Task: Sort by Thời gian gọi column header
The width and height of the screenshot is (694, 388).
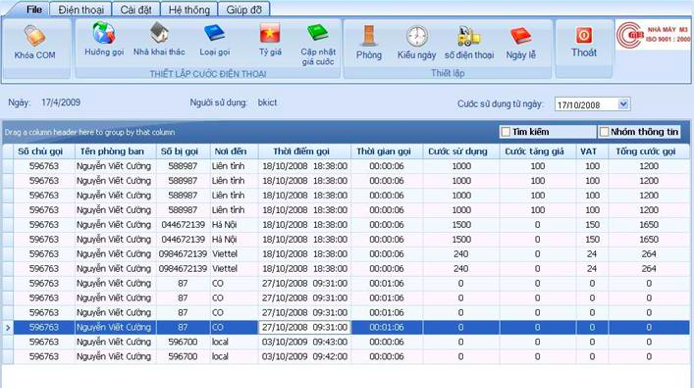Action: pyautogui.click(x=387, y=151)
